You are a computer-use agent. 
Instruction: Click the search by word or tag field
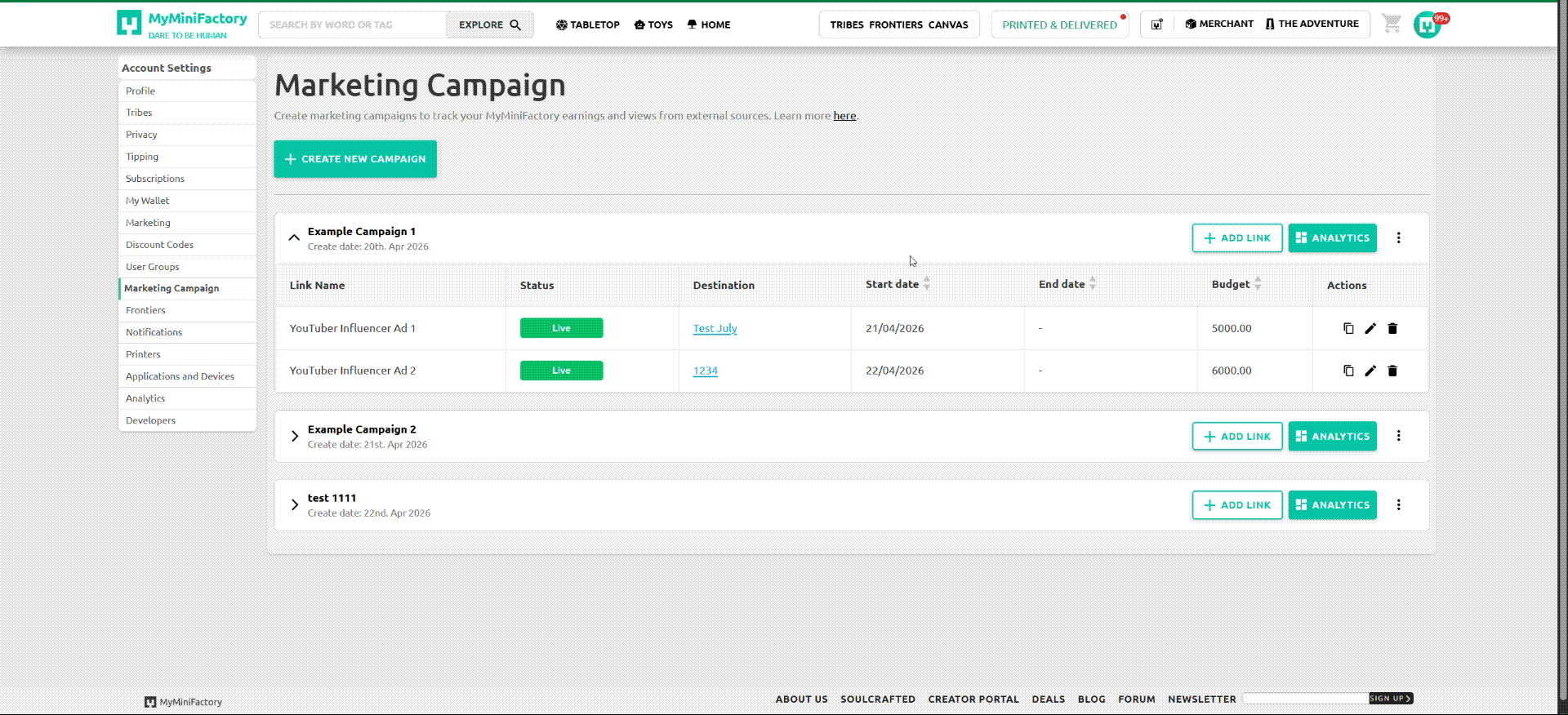pyautogui.click(x=353, y=24)
